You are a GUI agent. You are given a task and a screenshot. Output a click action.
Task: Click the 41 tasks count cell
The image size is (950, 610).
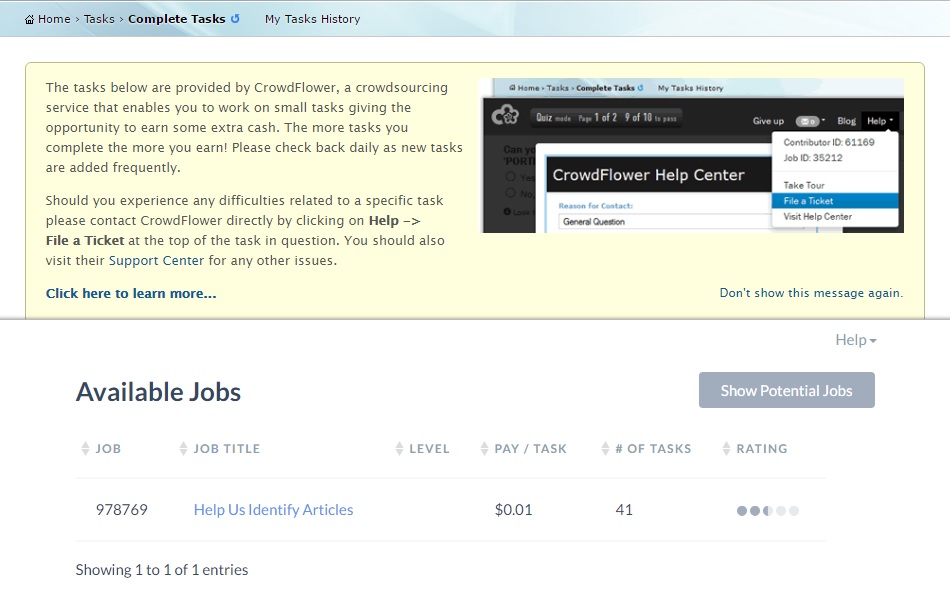pos(624,509)
